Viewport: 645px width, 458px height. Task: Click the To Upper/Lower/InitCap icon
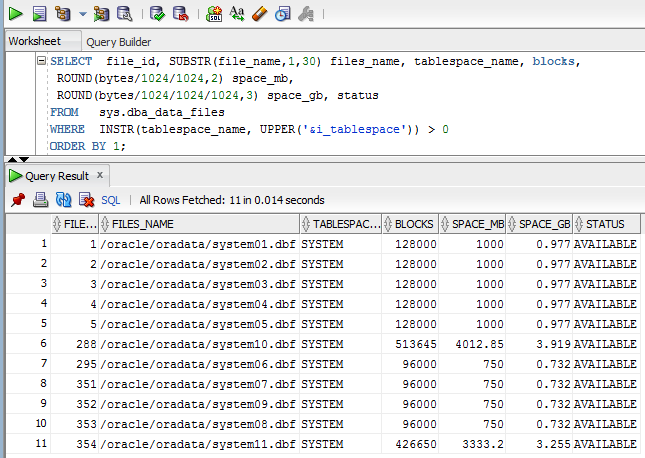click(x=237, y=14)
